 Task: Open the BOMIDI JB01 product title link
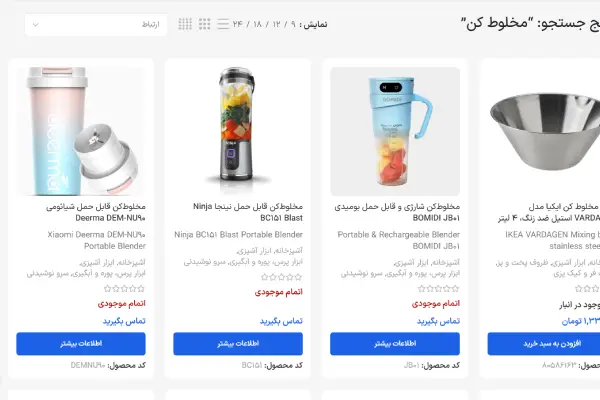pos(397,212)
